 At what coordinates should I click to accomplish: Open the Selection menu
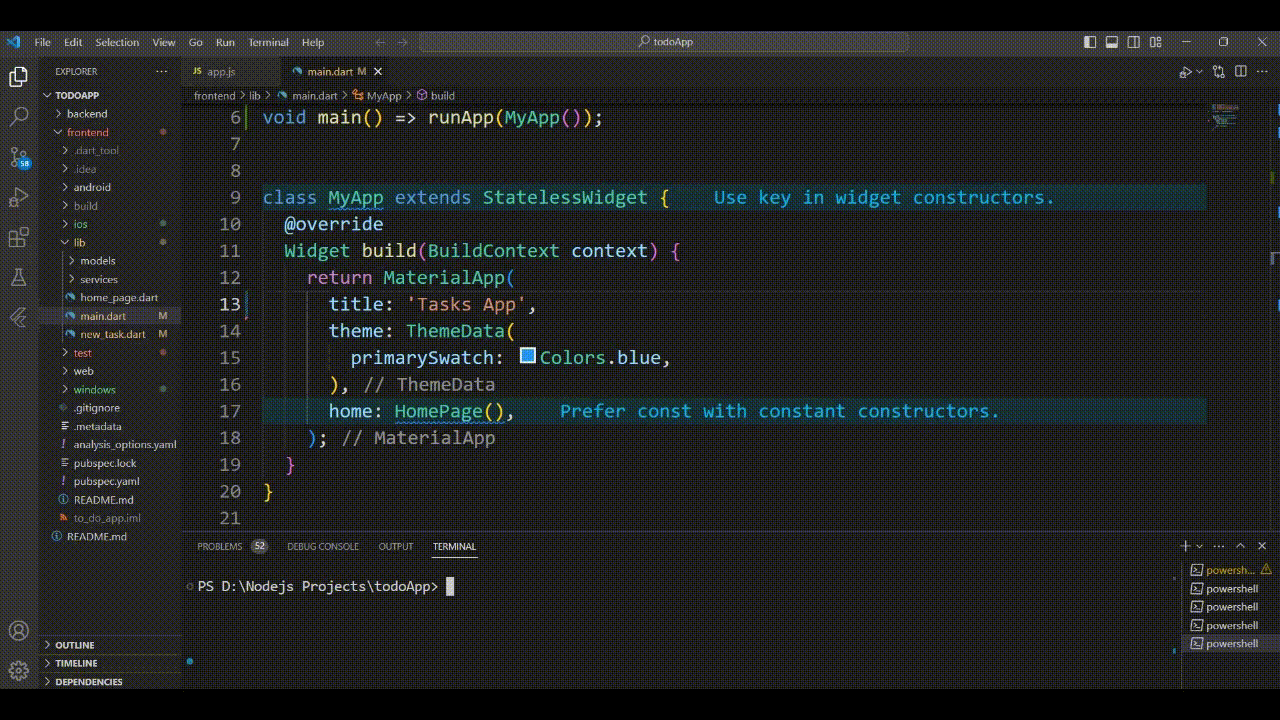pos(117,42)
